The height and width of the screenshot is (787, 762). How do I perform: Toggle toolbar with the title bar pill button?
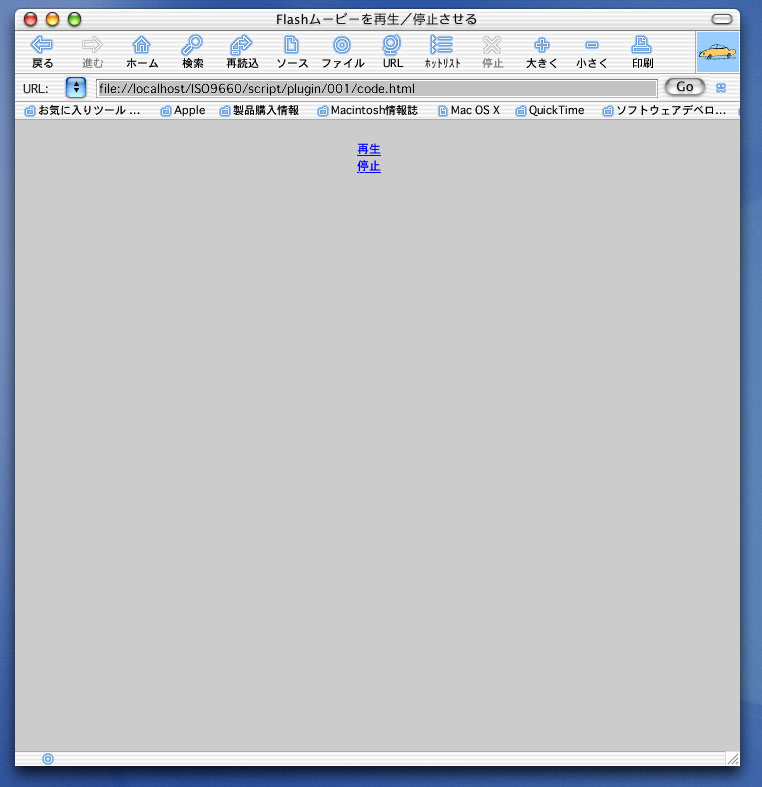722,19
